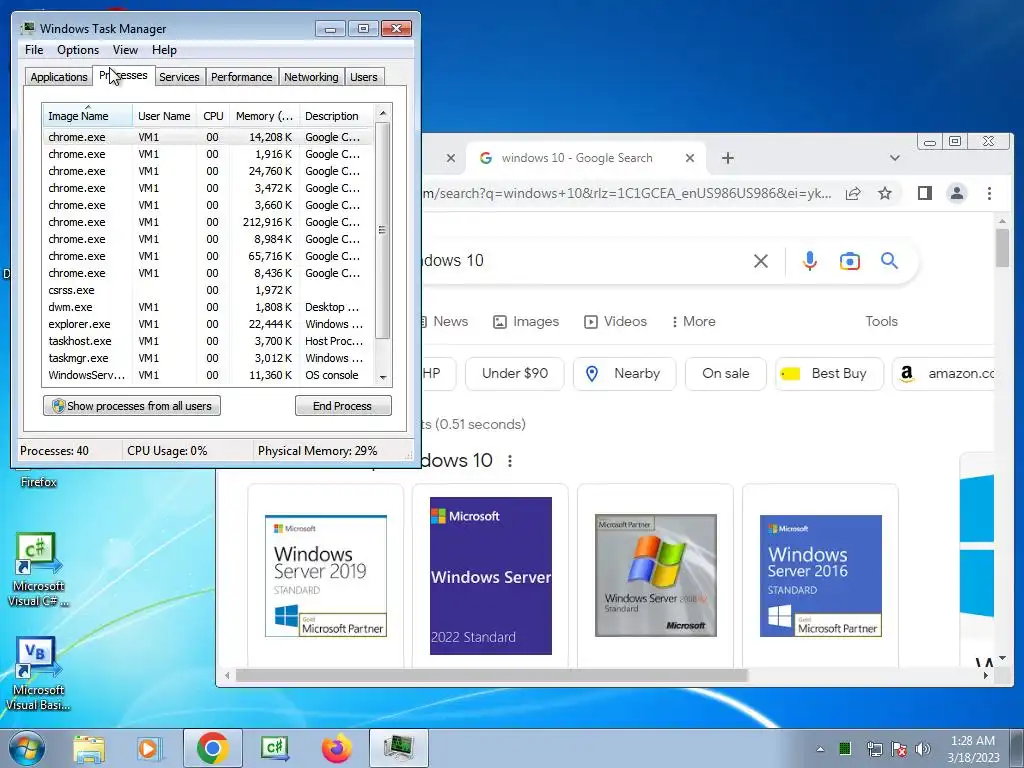Open Windows Server 2016 product thumbnail
This screenshot has height=768, width=1024.
pyautogui.click(x=820, y=575)
